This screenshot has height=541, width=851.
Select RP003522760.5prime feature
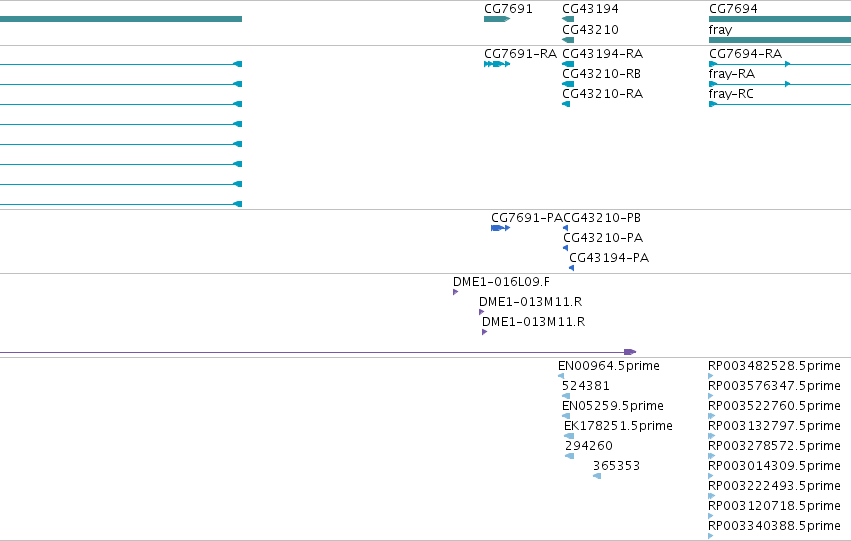point(774,406)
